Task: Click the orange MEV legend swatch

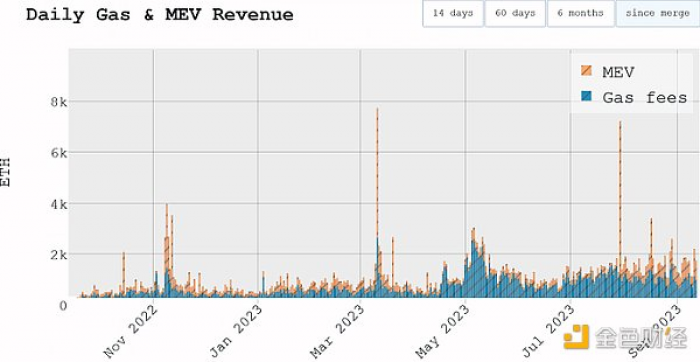Action: 586,71
